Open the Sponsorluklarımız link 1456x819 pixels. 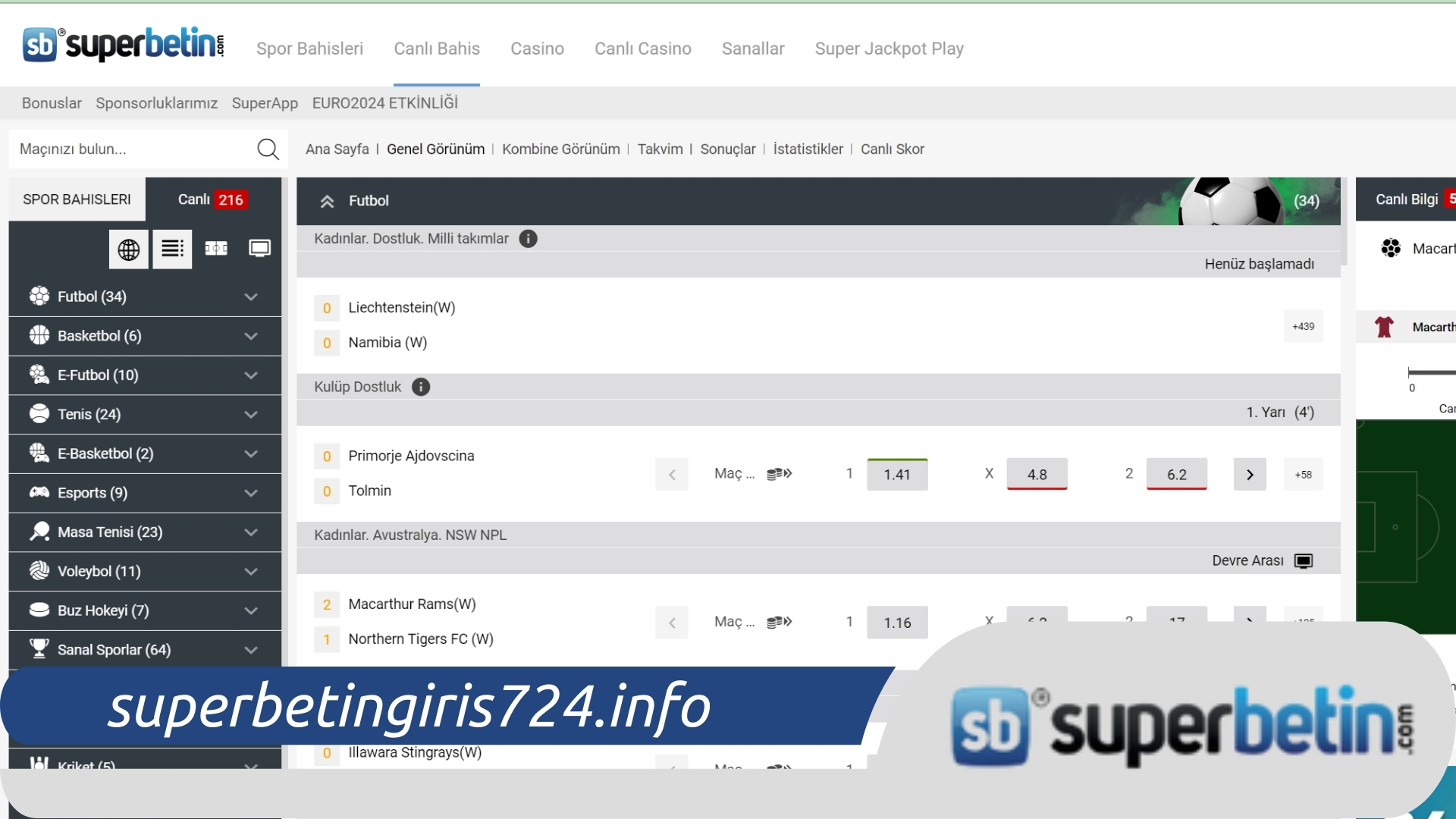click(157, 103)
